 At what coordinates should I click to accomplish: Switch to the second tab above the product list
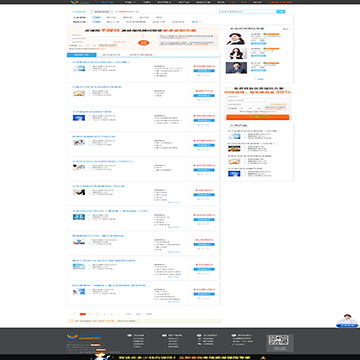coord(111,55)
